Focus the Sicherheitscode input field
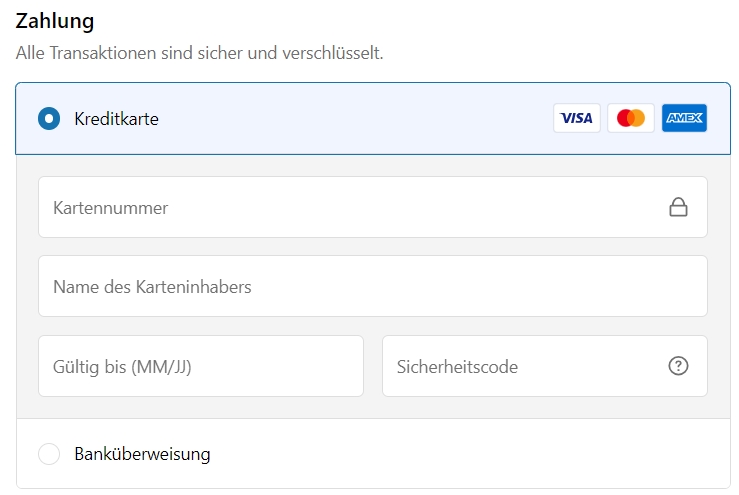Viewport: 739px width, 495px height. click(x=545, y=366)
